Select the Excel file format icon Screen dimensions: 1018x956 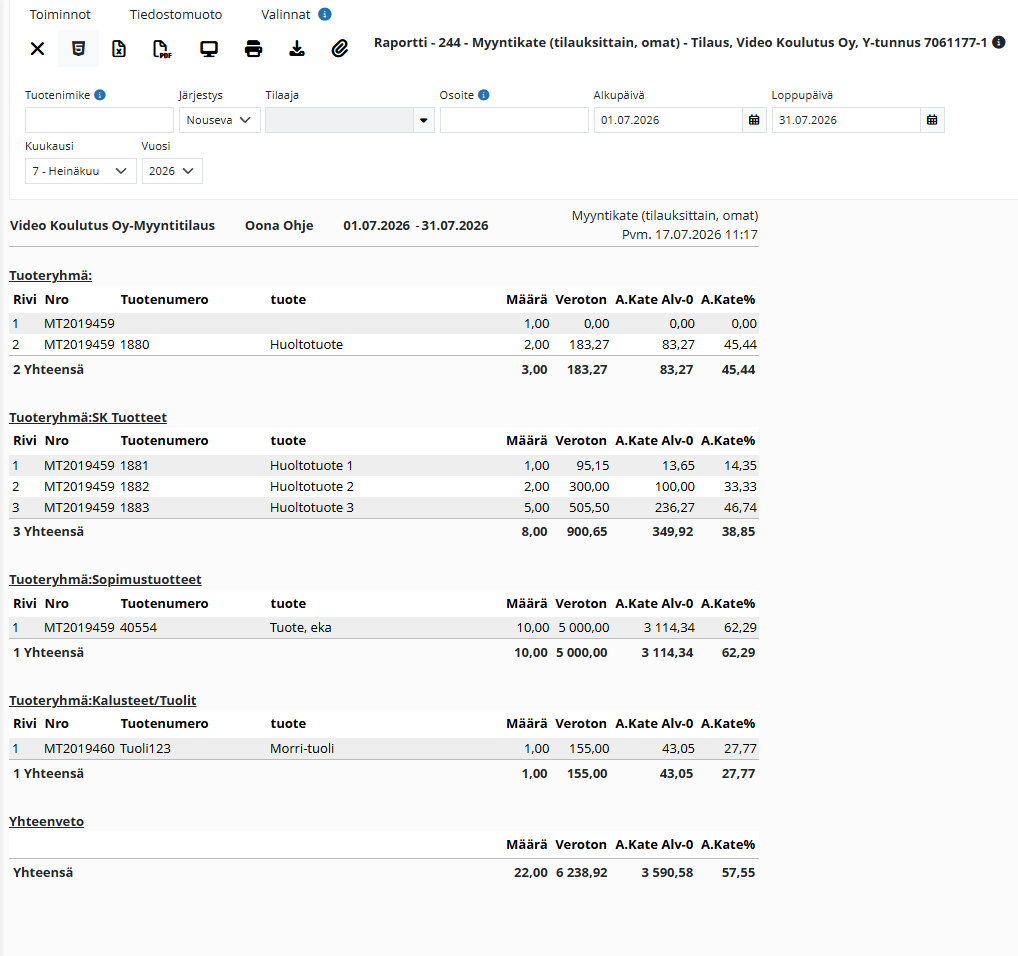pyautogui.click(x=119, y=49)
